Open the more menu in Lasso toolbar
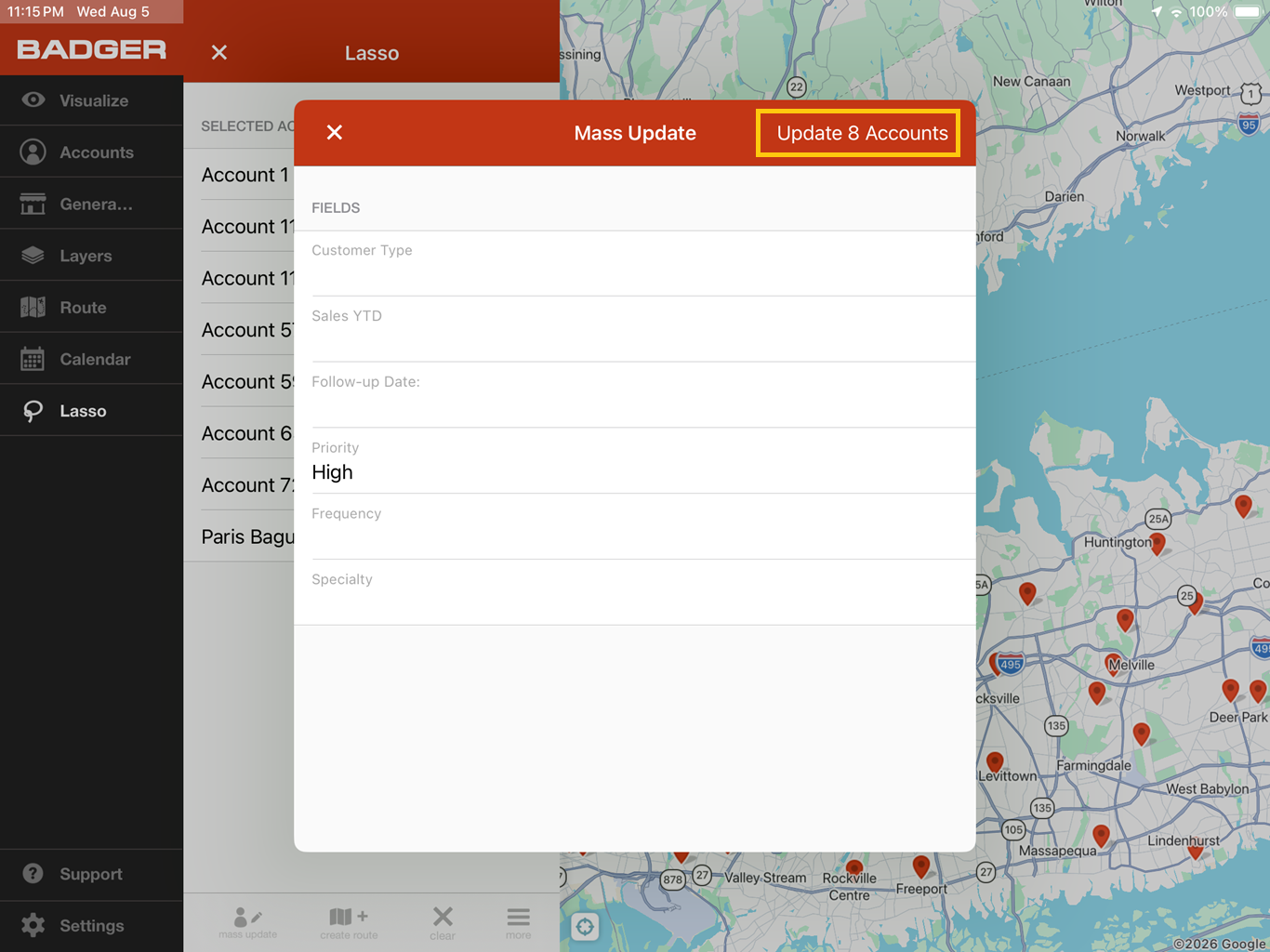Image resolution: width=1270 pixels, height=952 pixels. (519, 922)
